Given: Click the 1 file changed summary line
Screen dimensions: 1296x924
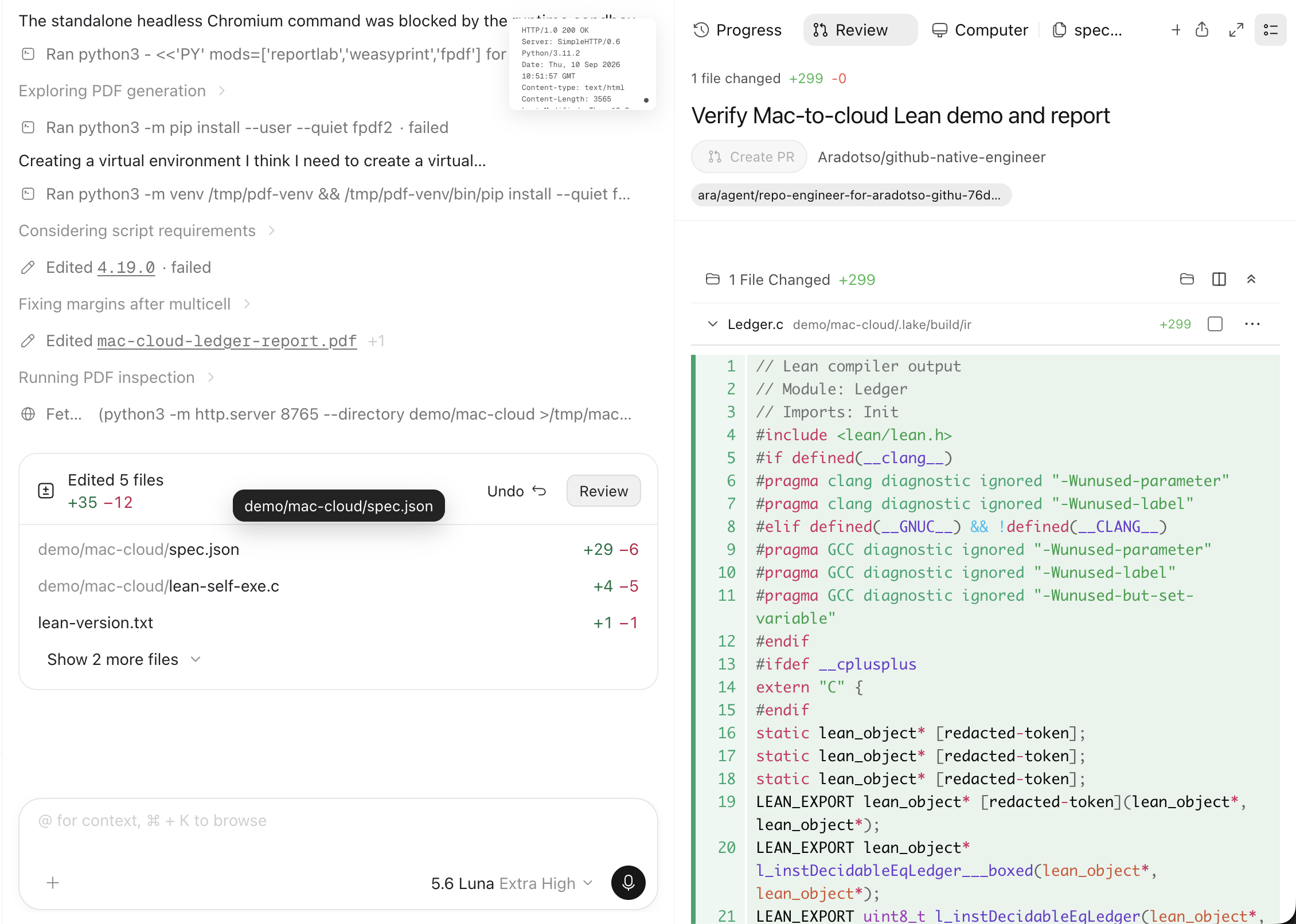Looking at the screenshot, I should coord(768,79).
